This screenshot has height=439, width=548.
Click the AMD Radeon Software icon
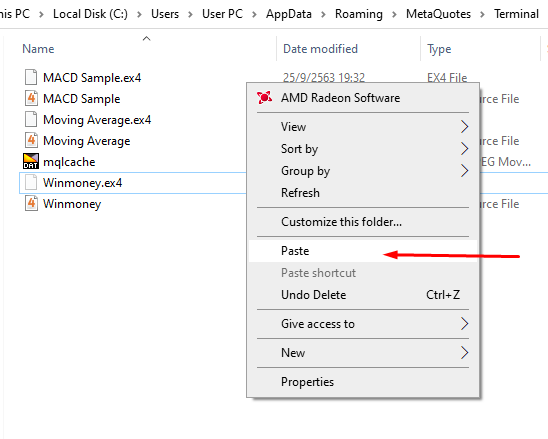click(x=264, y=98)
